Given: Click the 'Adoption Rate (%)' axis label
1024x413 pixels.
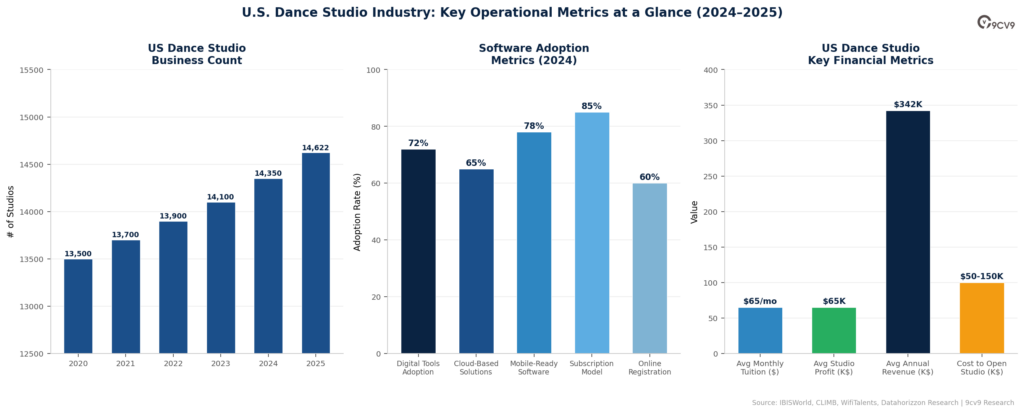Looking at the screenshot, I should tap(357, 212).
